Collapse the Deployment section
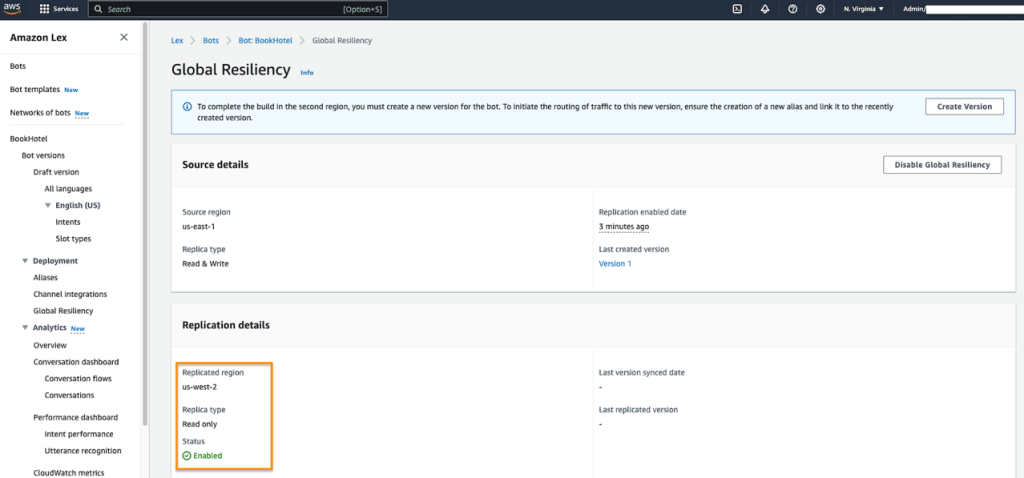The height and width of the screenshot is (478, 1024). tap(25, 261)
